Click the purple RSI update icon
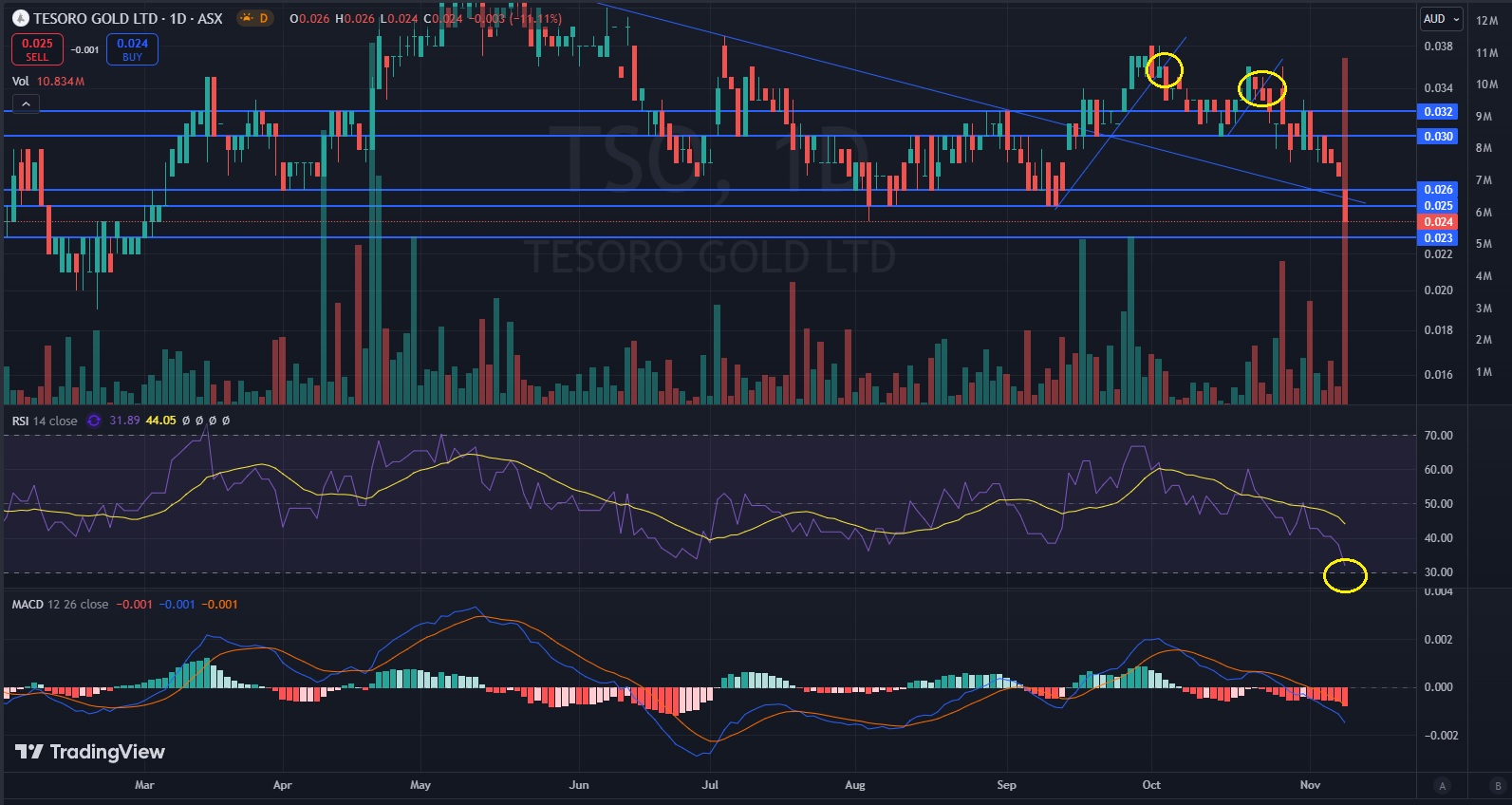The image size is (1512, 805). 93,421
